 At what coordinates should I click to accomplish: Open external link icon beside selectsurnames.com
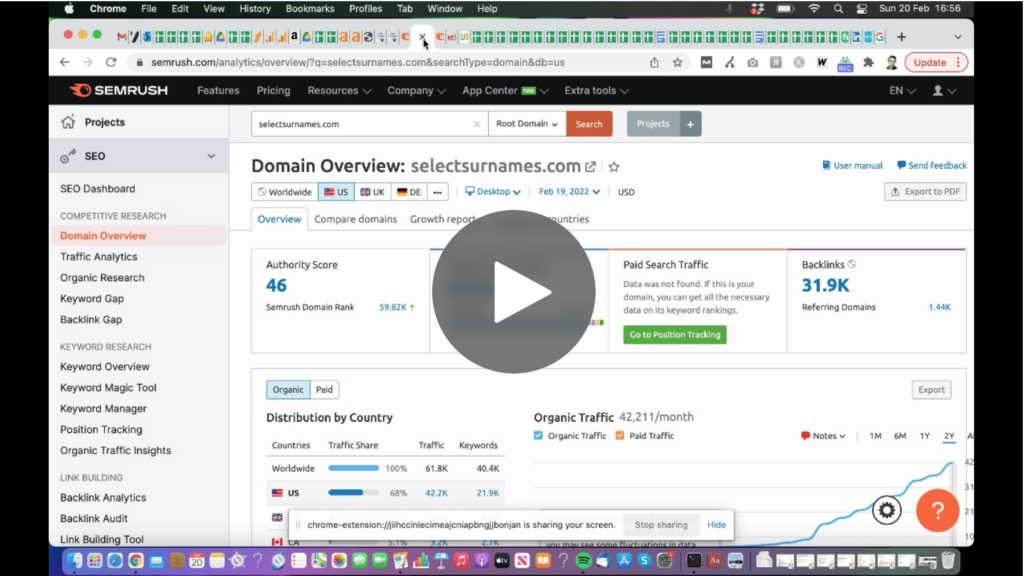click(591, 167)
